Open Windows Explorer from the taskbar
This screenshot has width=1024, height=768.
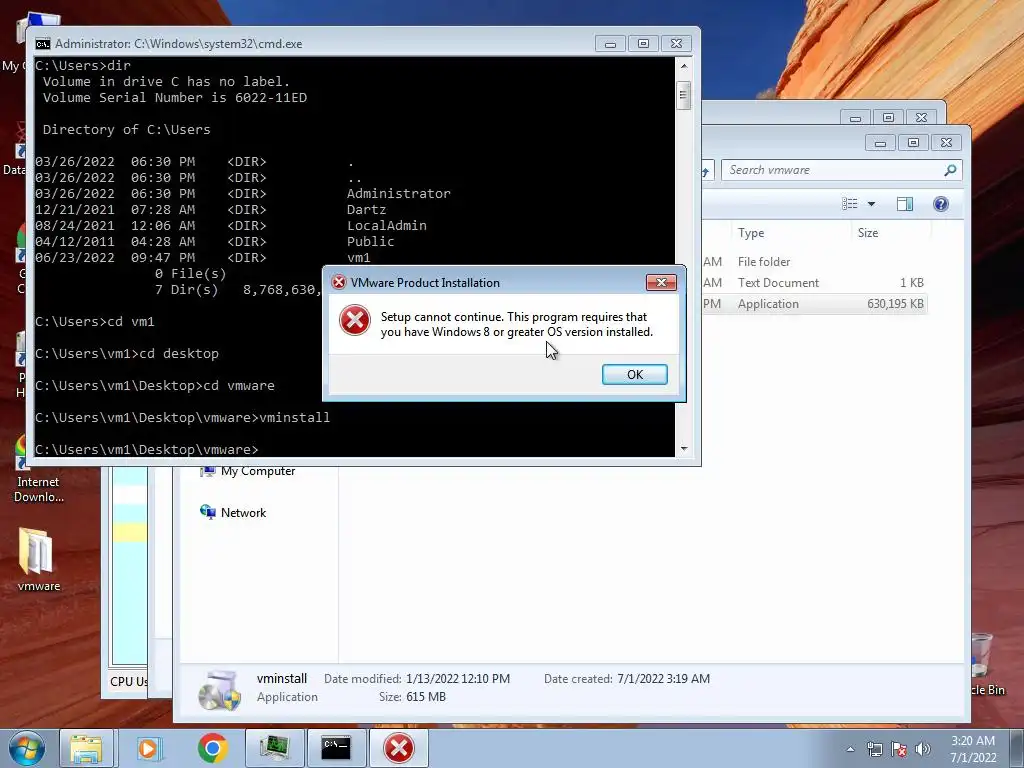point(86,748)
